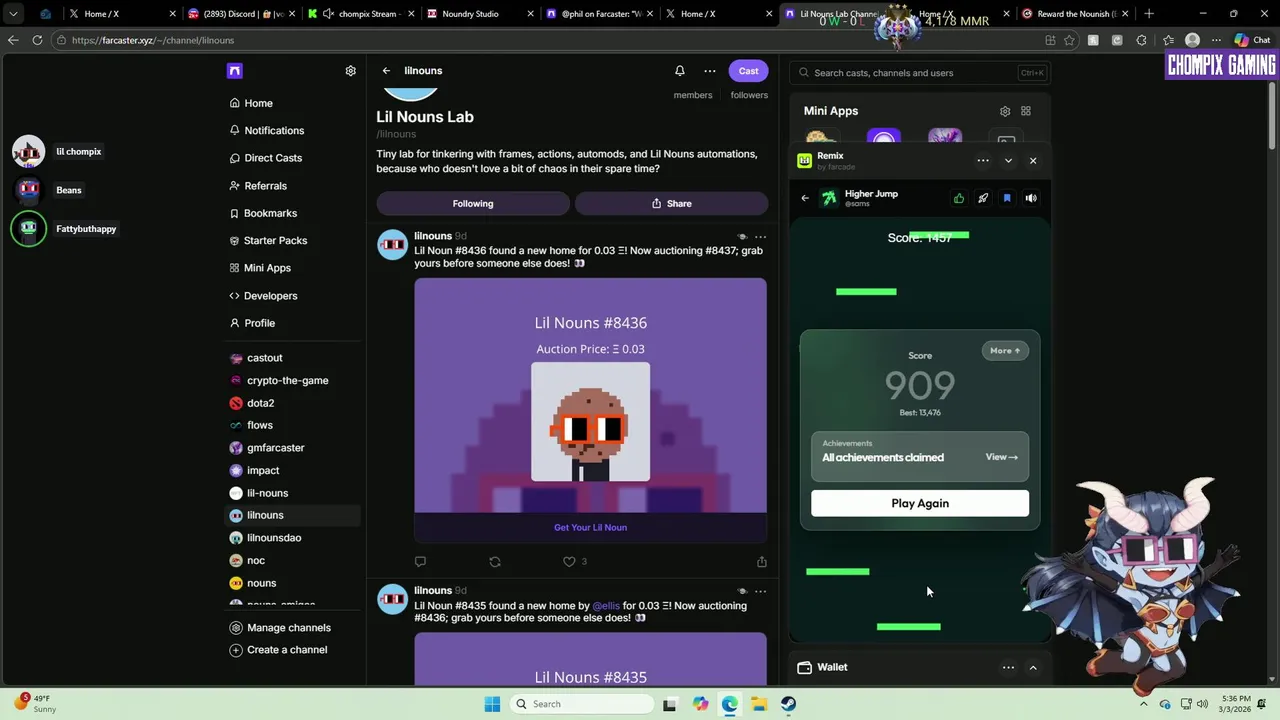
Task: Click the @ellis mention link
Action: click(606, 606)
